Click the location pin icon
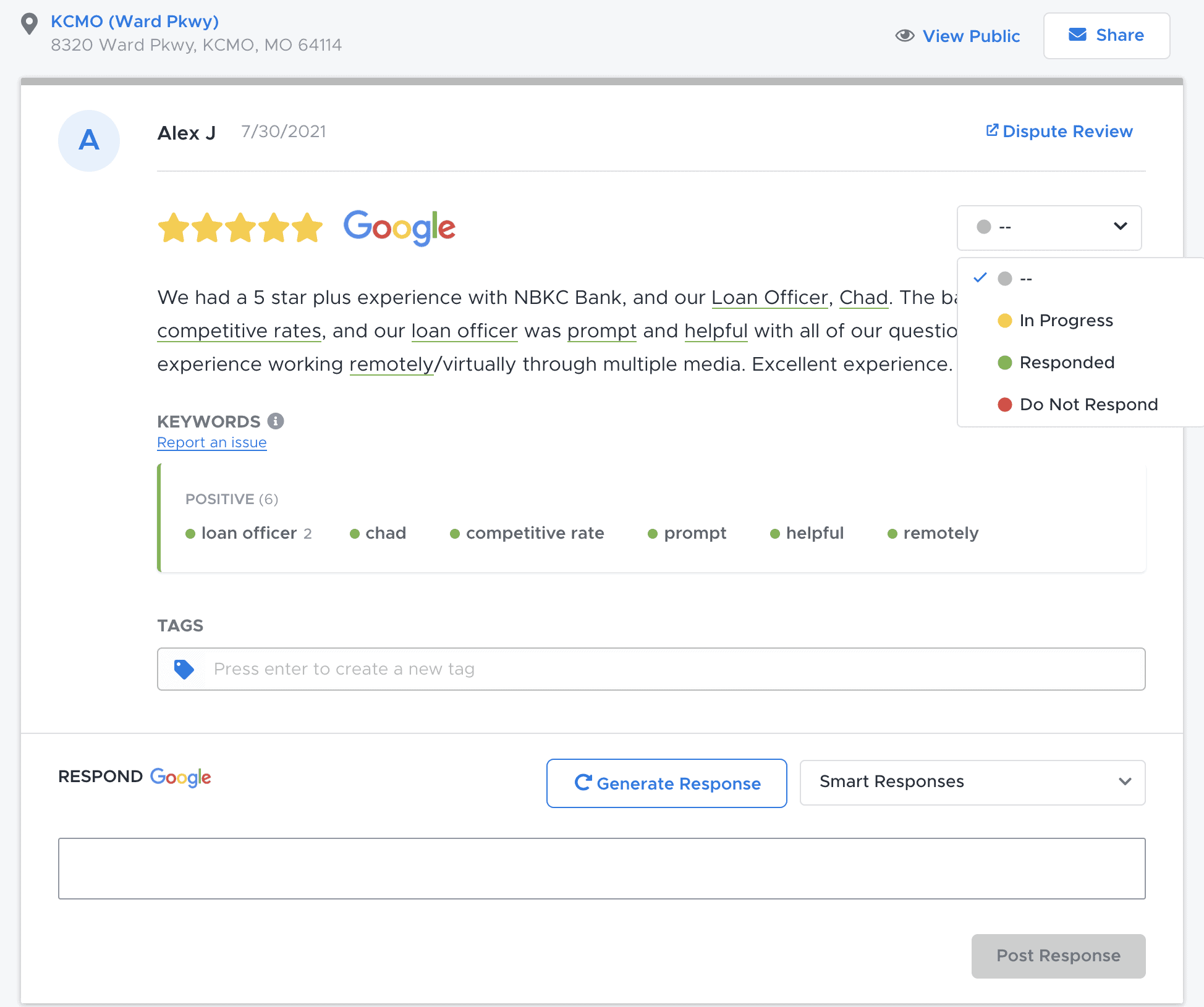This screenshot has width=1204, height=1007. click(x=29, y=24)
